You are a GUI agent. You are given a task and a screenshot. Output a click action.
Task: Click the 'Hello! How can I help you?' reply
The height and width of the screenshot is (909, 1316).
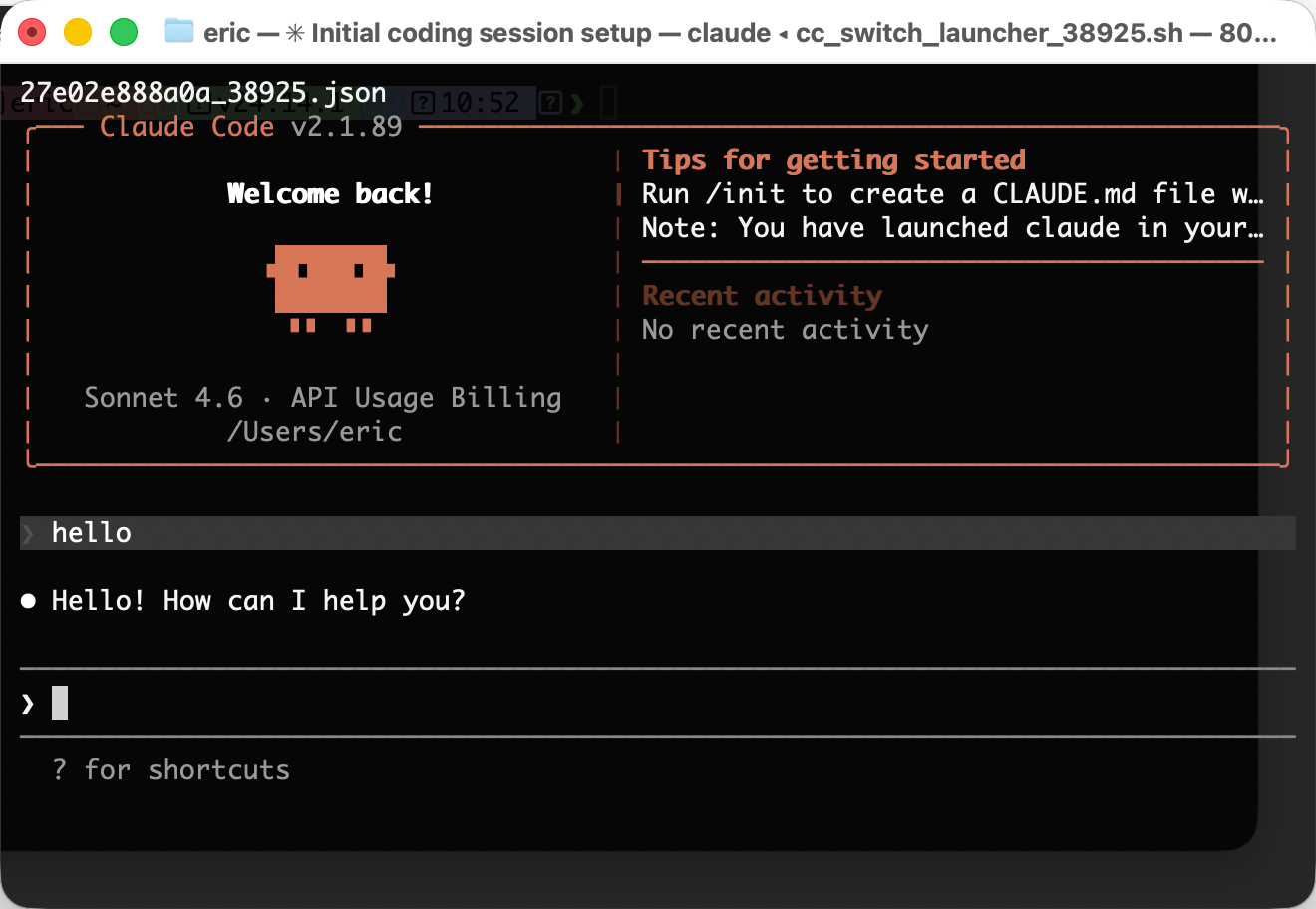[x=258, y=601]
